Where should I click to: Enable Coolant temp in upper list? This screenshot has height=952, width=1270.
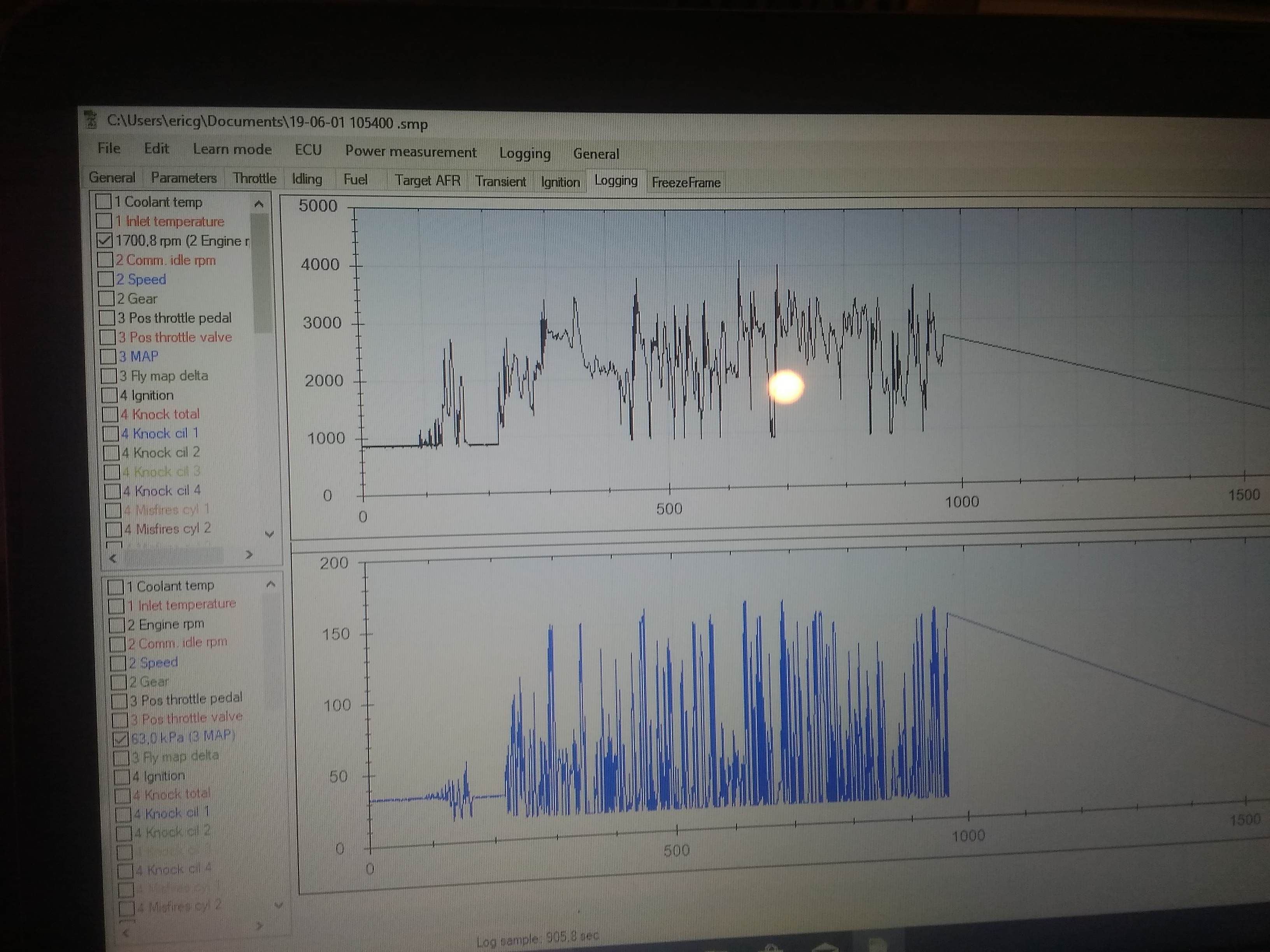coord(103,201)
